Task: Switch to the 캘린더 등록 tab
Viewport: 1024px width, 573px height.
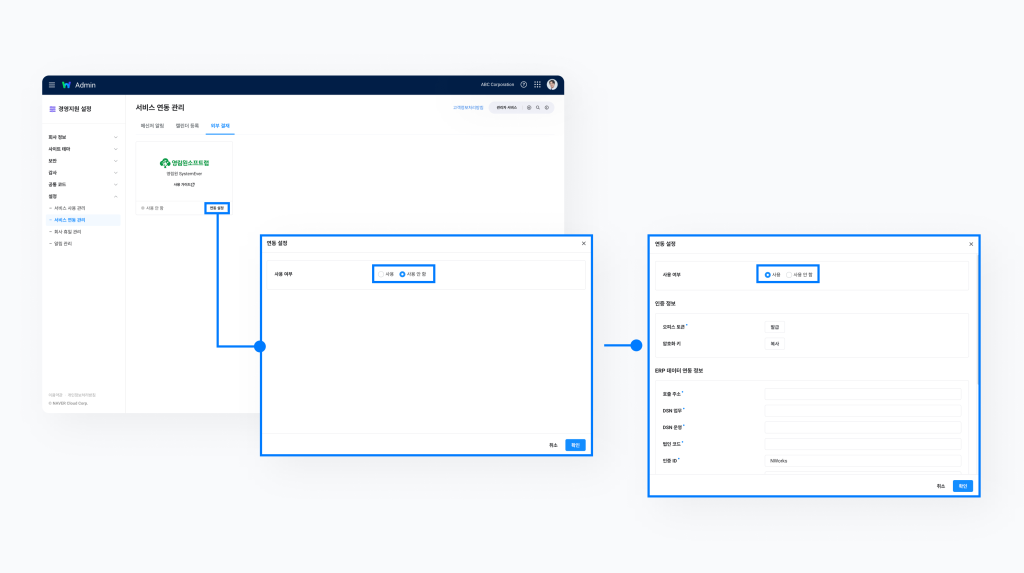Action: coord(187,126)
